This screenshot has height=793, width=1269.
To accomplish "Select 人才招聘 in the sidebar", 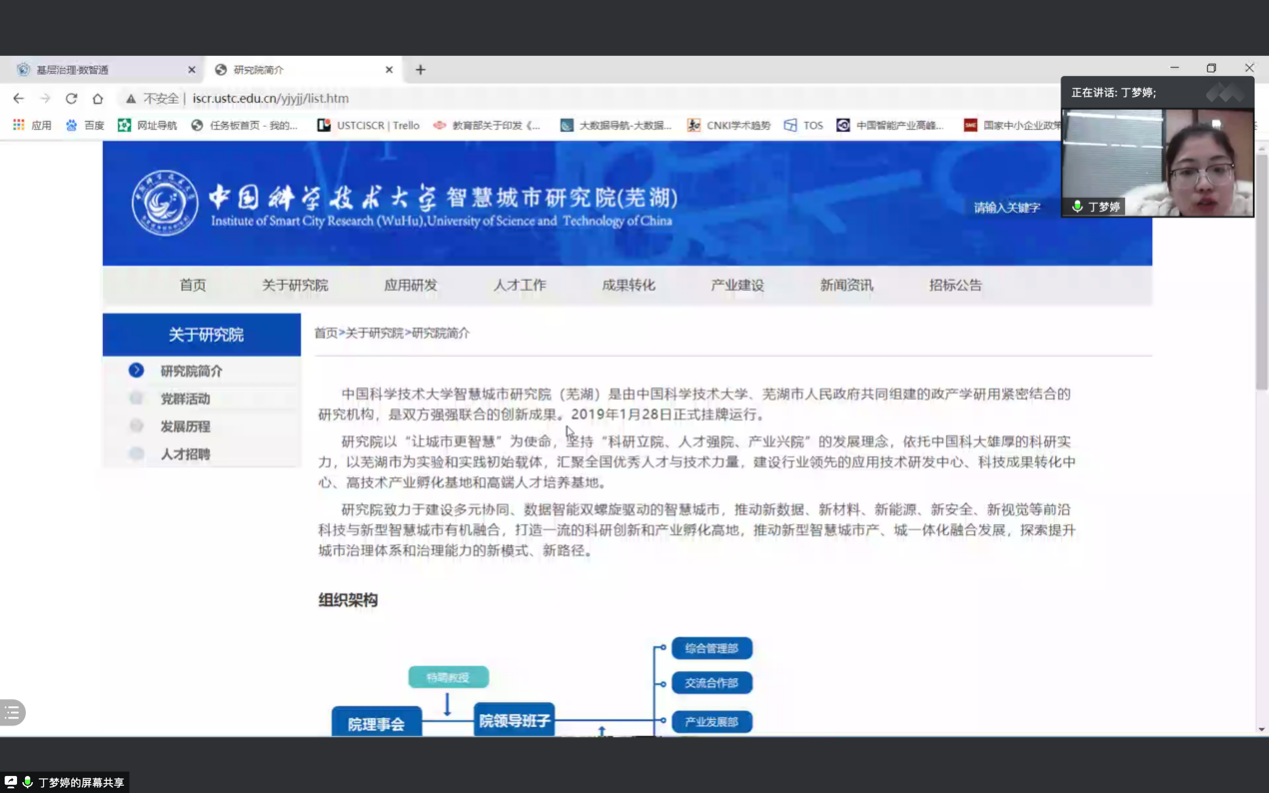I will [185, 454].
